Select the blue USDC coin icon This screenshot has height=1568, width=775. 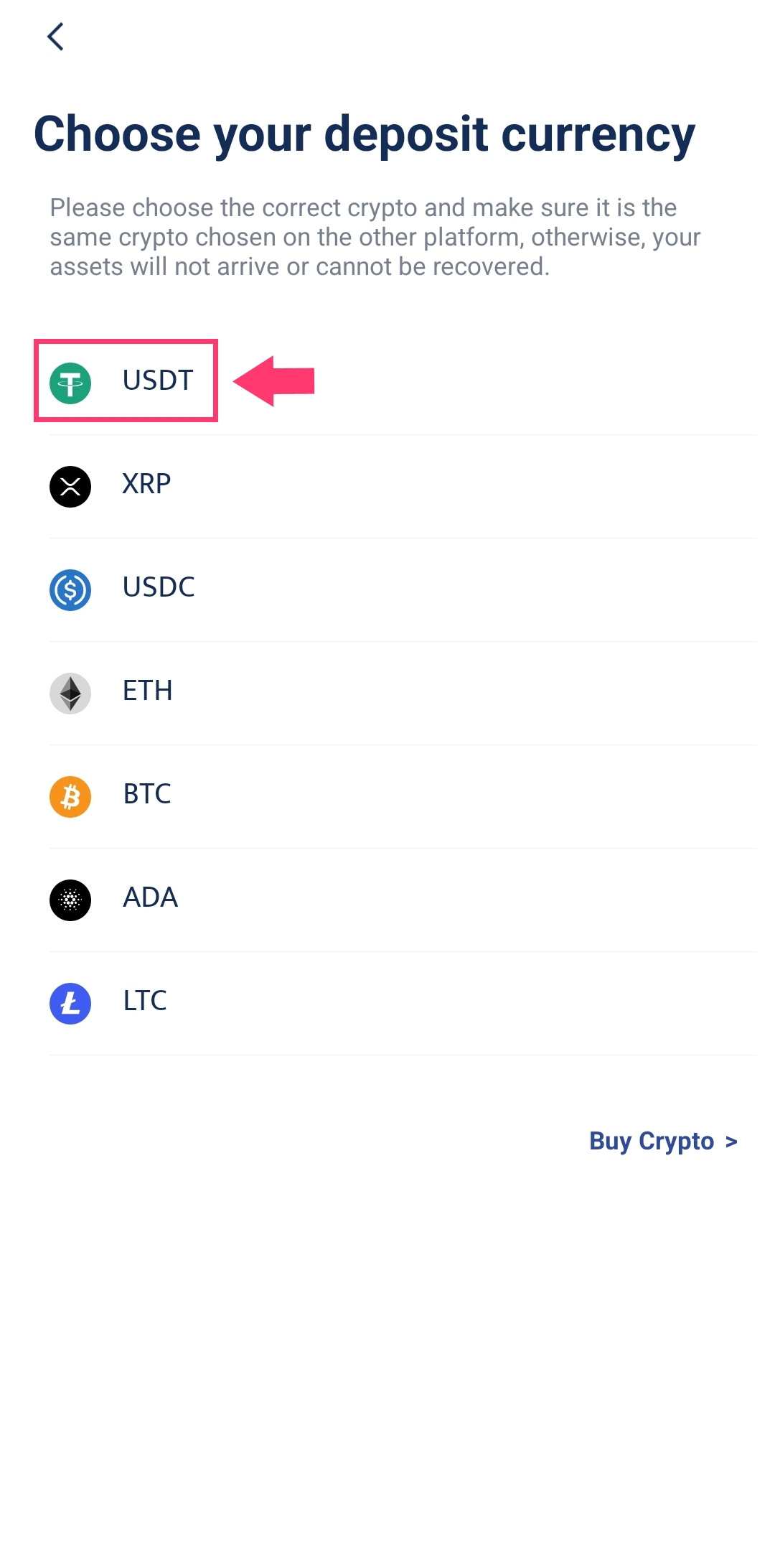tap(70, 590)
